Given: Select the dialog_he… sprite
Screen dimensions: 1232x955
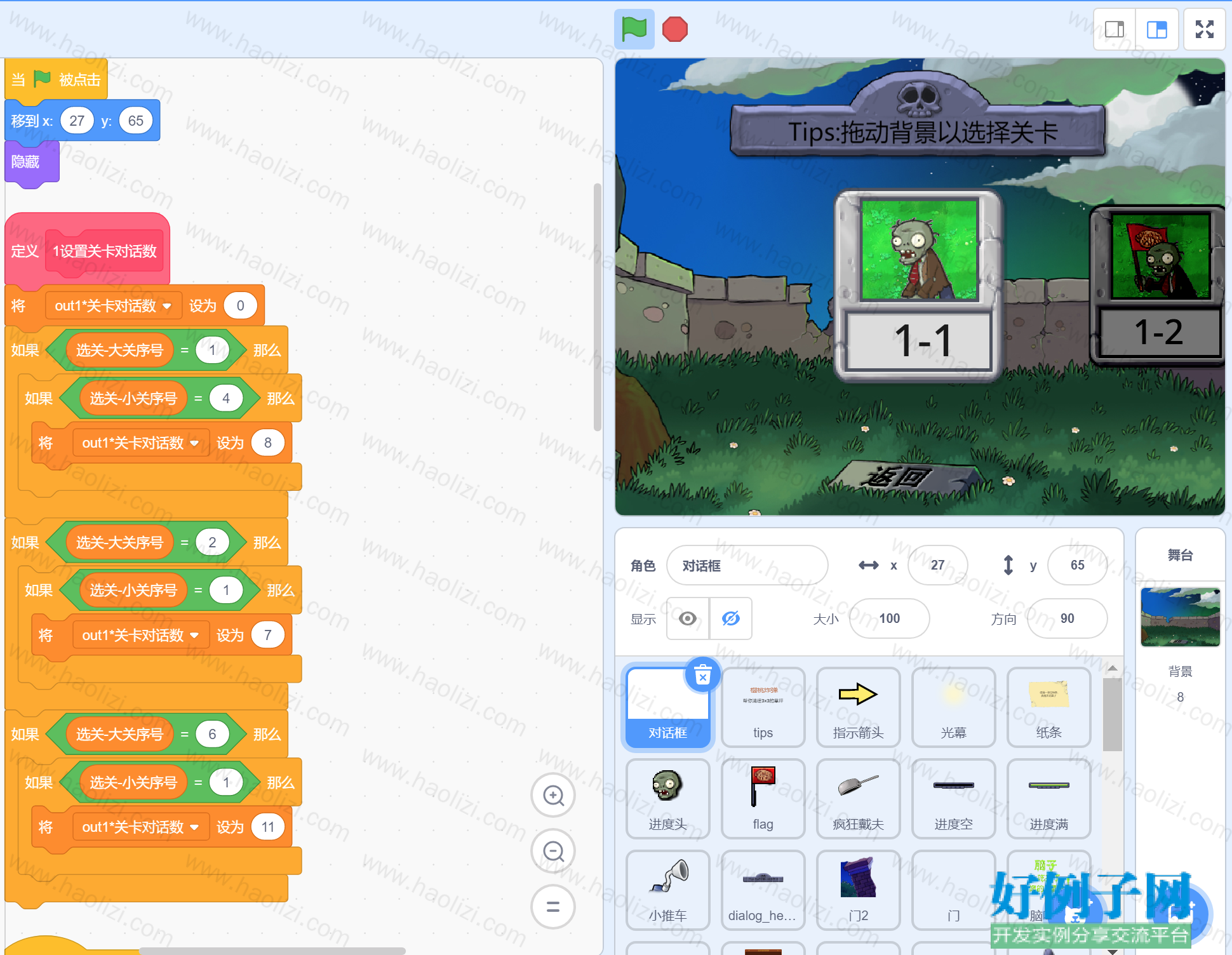Looking at the screenshot, I should coord(763,890).
